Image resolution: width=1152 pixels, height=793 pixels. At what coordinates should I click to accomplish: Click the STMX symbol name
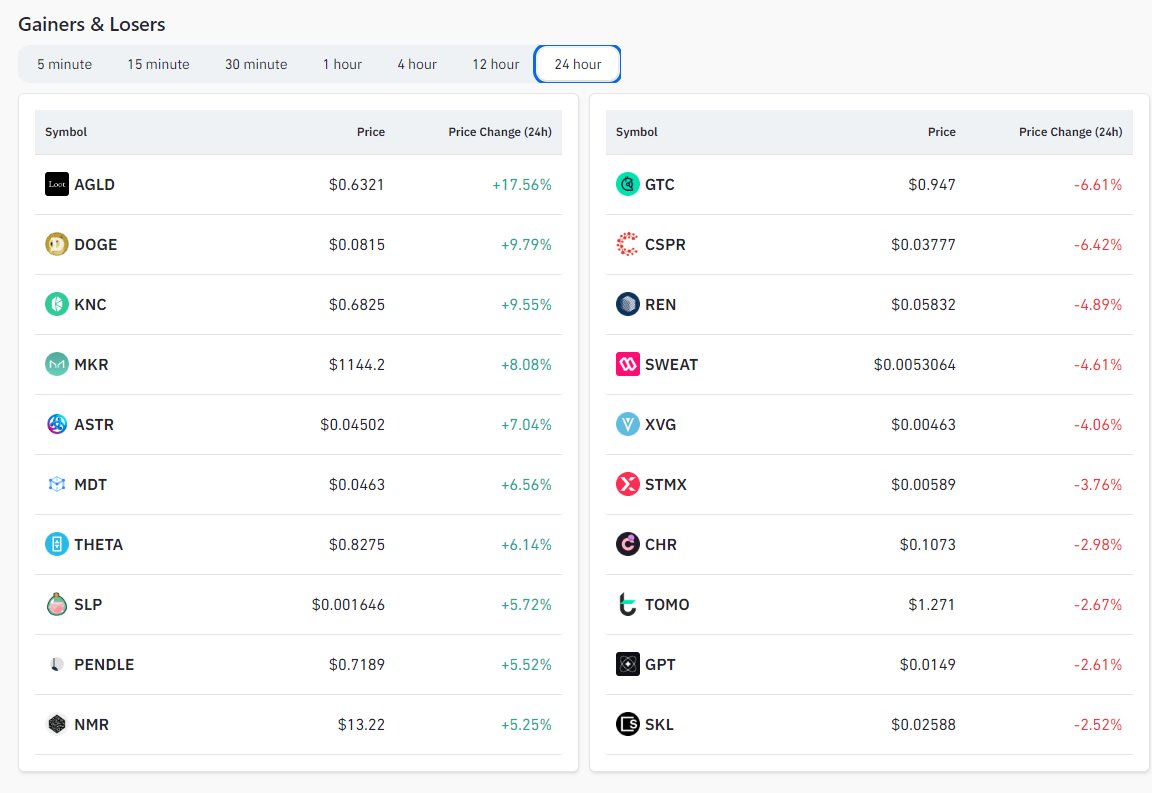click(x=666, y=484)
